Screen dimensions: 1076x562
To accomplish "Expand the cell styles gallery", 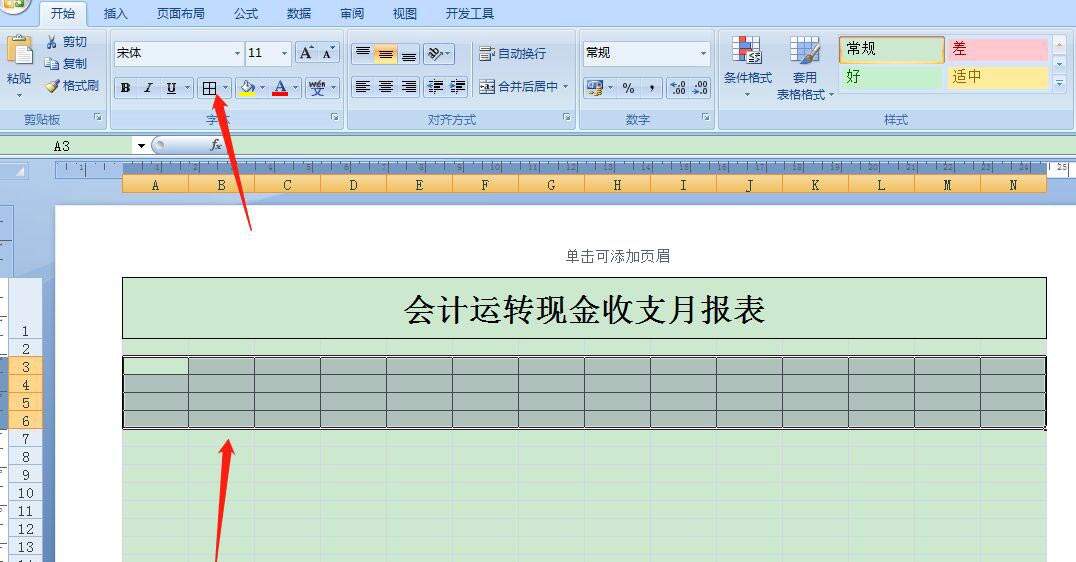I will (x=1060, y=83).
